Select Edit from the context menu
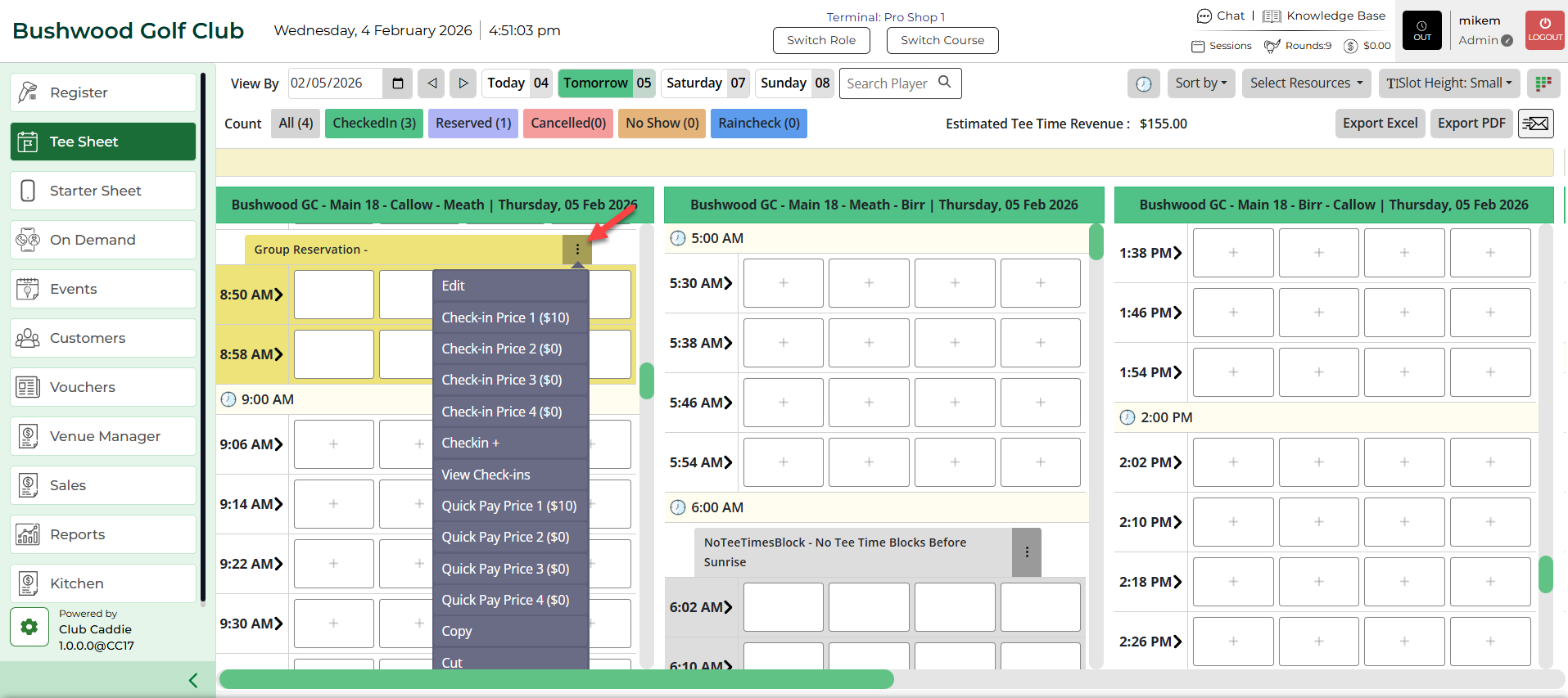1568x698 pixels. point(454,286)
